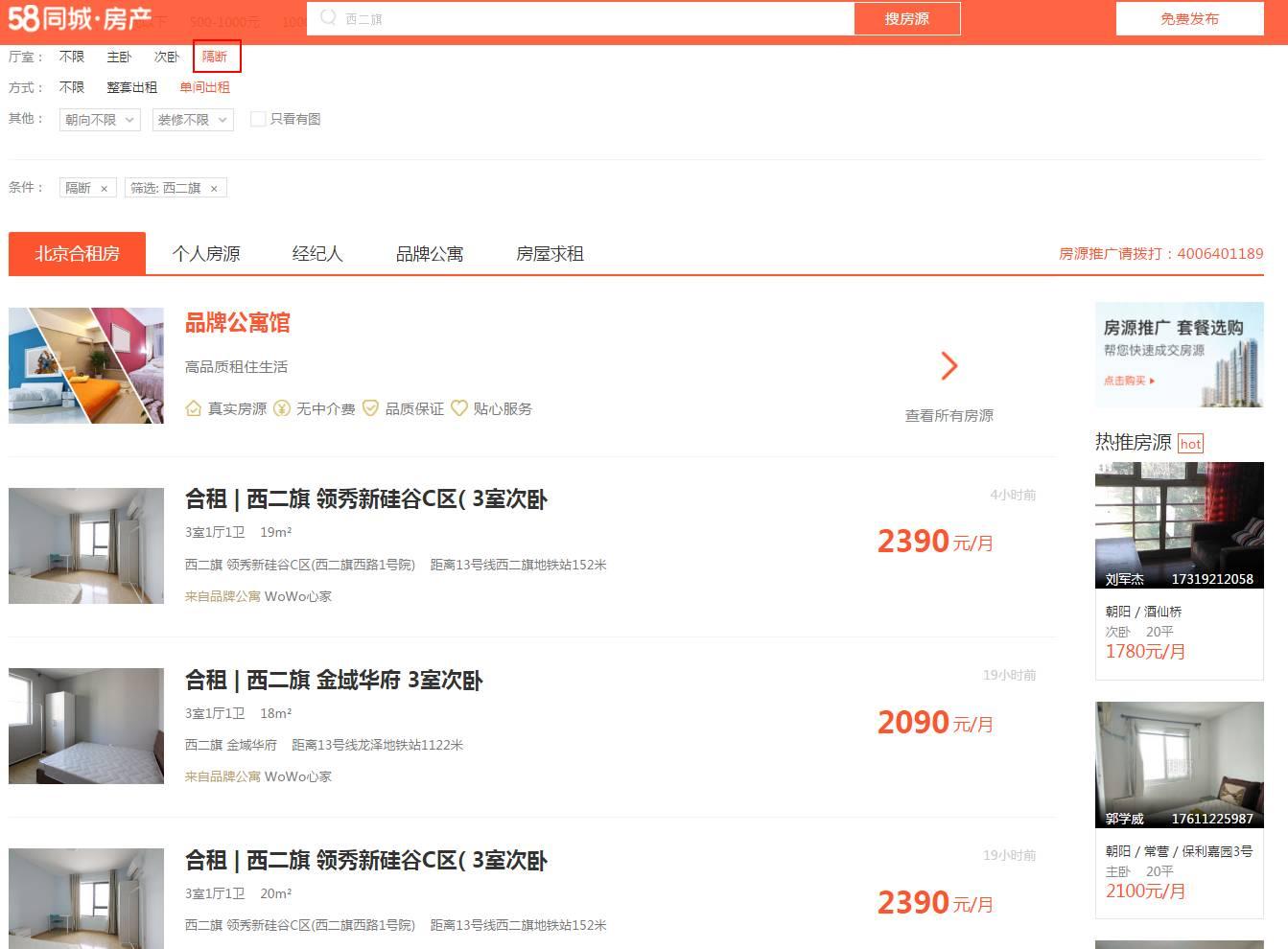Remove the 西二旗 filter condition
Image resolution: width=1288 pixels, height=949 pixels.
tap(214, 189)
